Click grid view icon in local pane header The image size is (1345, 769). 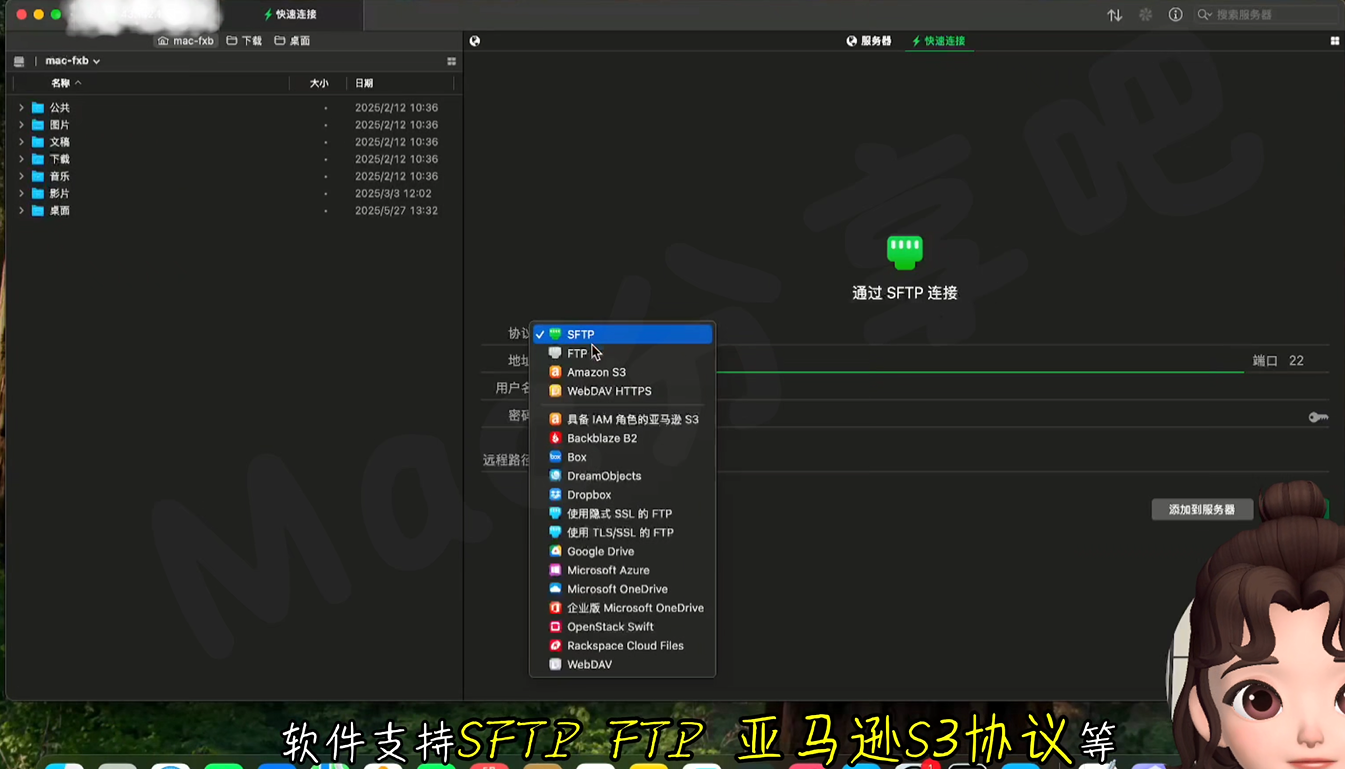click(x=451, y=61)
